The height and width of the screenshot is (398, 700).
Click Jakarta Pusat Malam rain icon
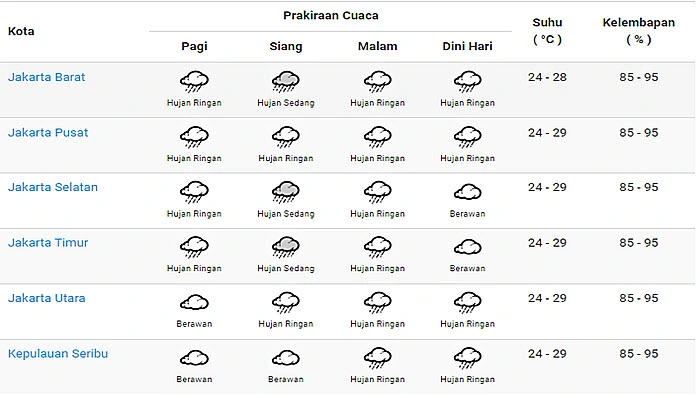pyautogui.click(x=378, y=137)
